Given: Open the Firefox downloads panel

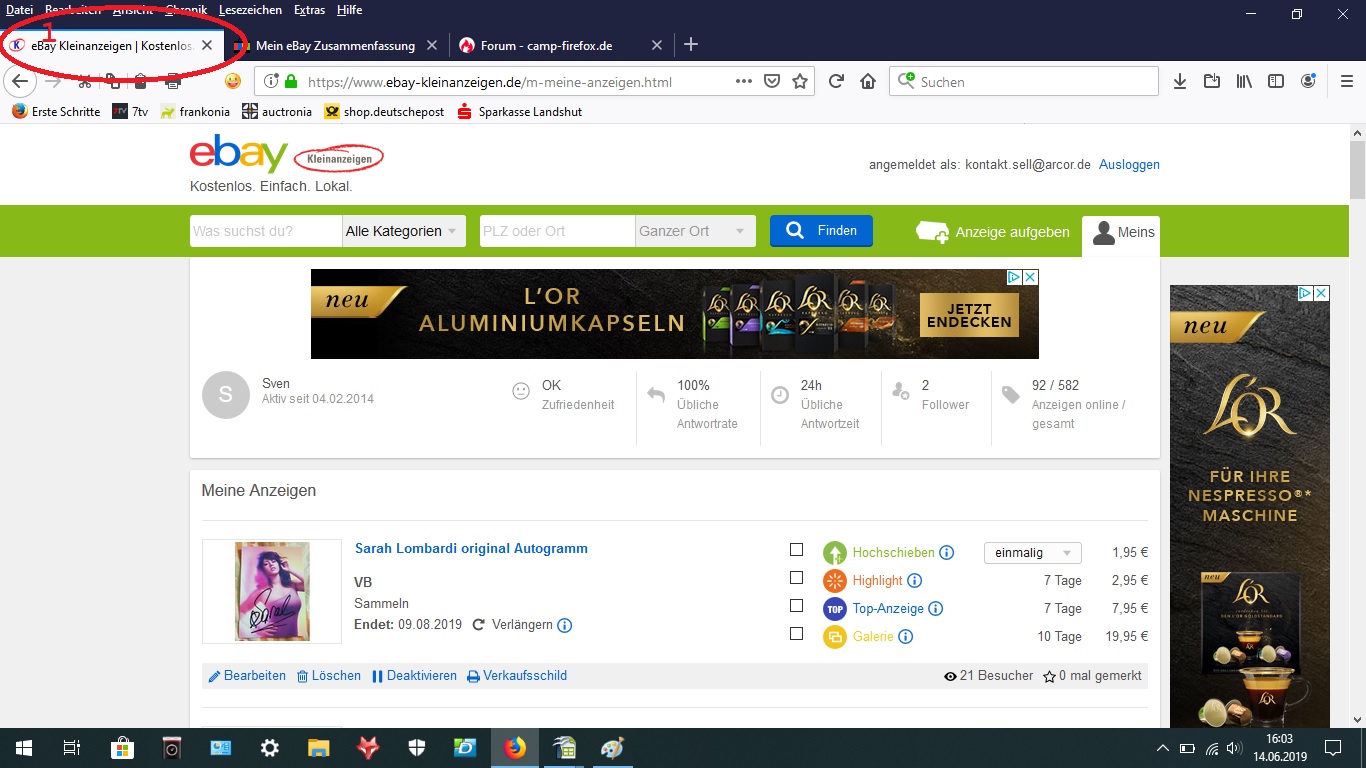Looking at the screenshot, I should [x=1180, y=81].
